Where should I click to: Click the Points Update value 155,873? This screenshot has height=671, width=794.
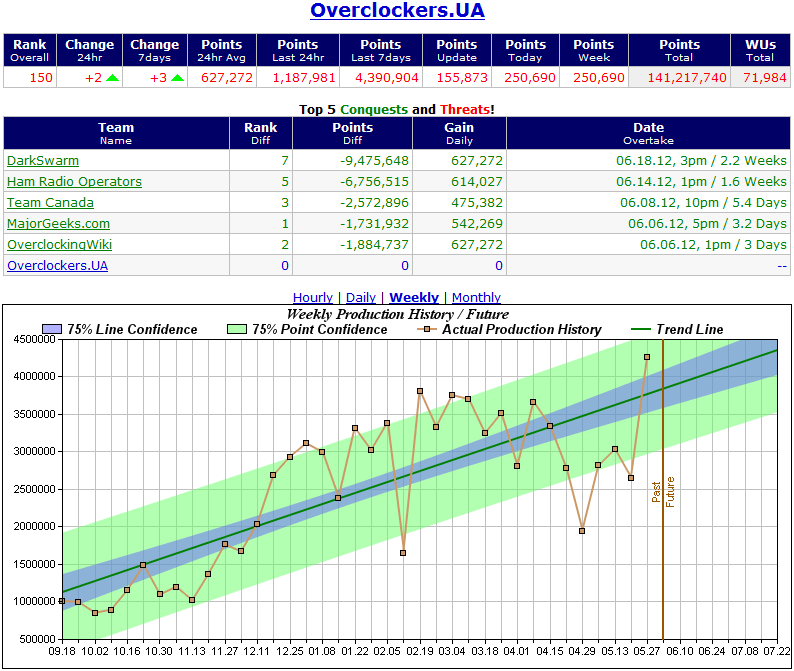(x=462, y=77)
